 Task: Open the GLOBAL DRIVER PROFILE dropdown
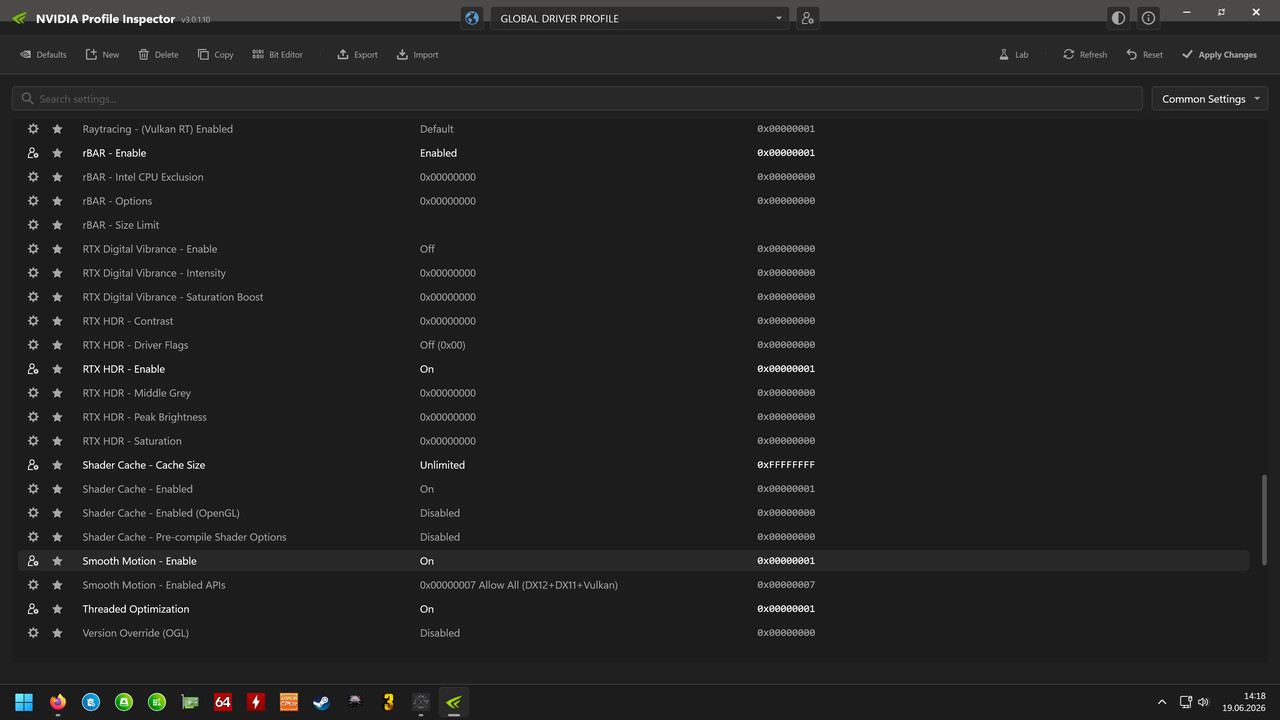click(640, 18)
